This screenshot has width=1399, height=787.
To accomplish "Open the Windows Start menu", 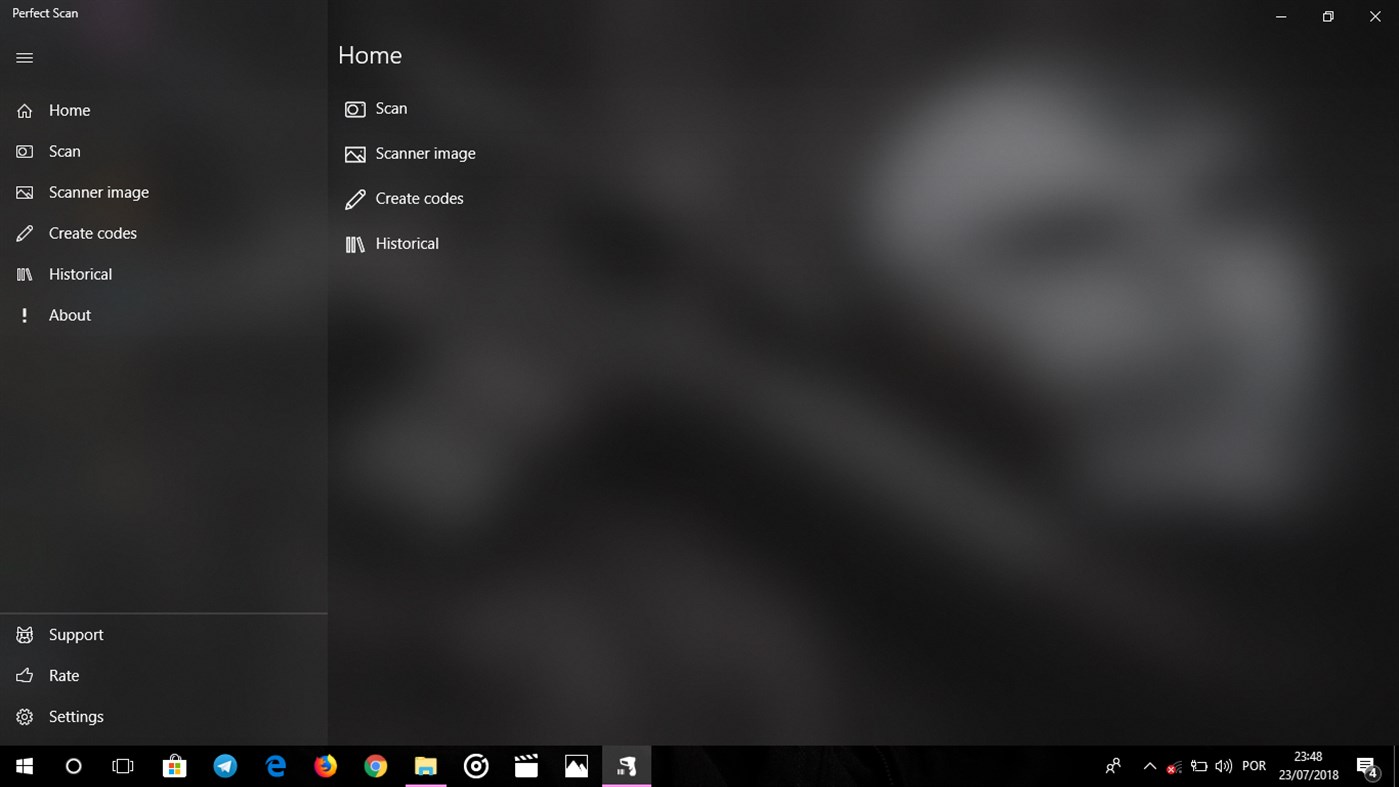I will tap(25, 766).
